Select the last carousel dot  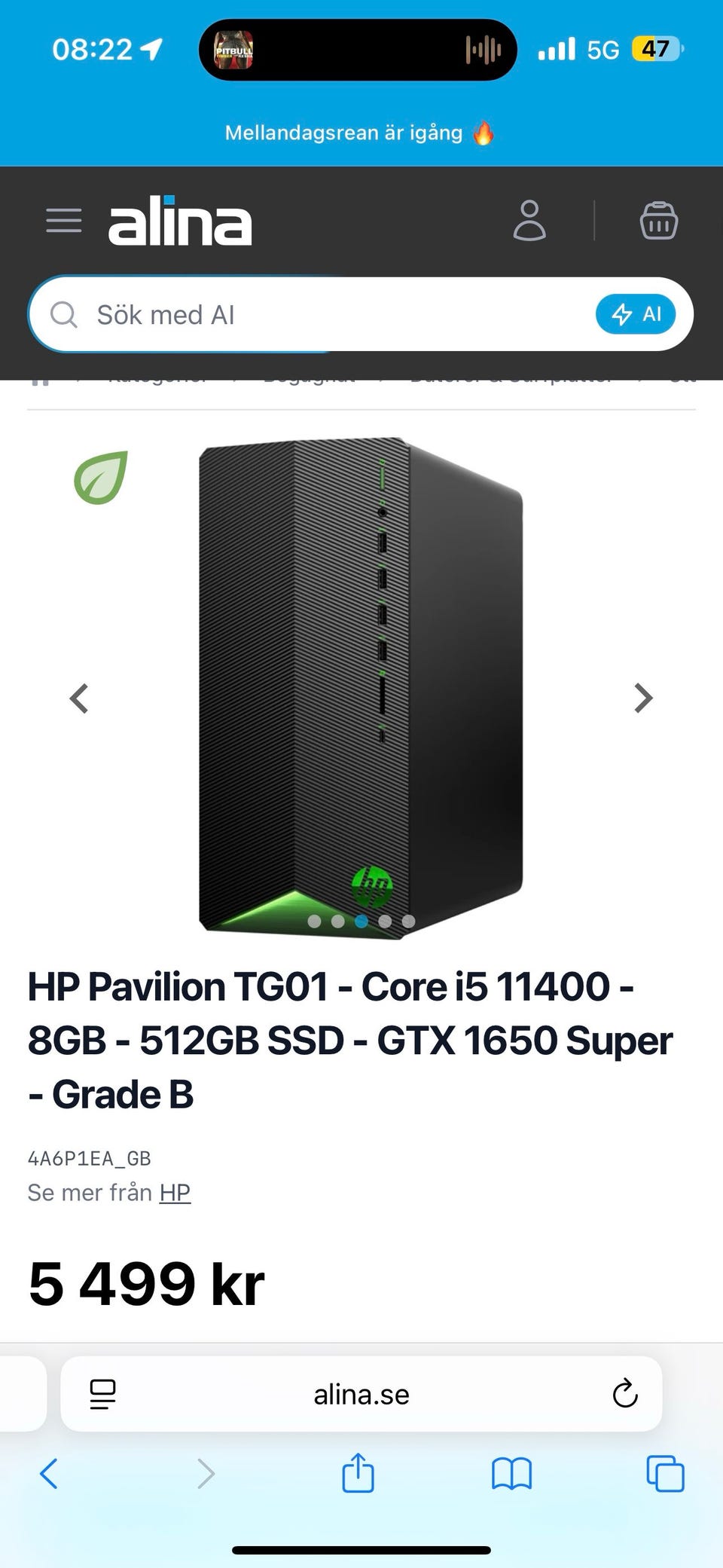408,921
